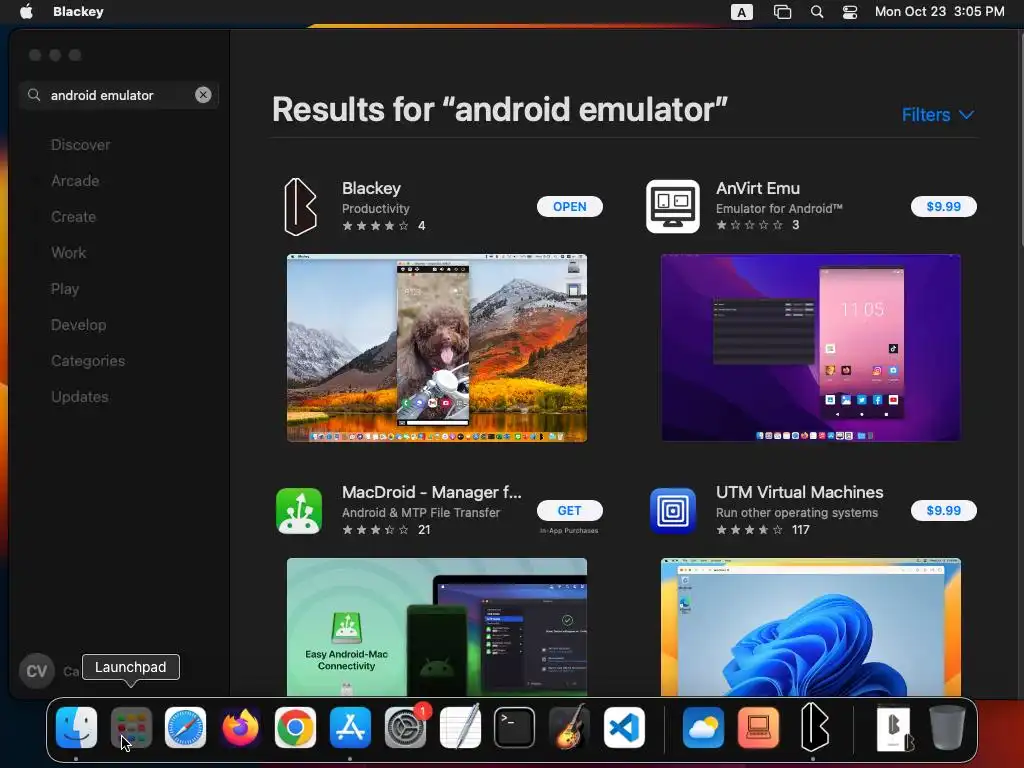Screen dimensions: 1024x768
Task: Open Develop section in the sidebar
Action: 78,325
